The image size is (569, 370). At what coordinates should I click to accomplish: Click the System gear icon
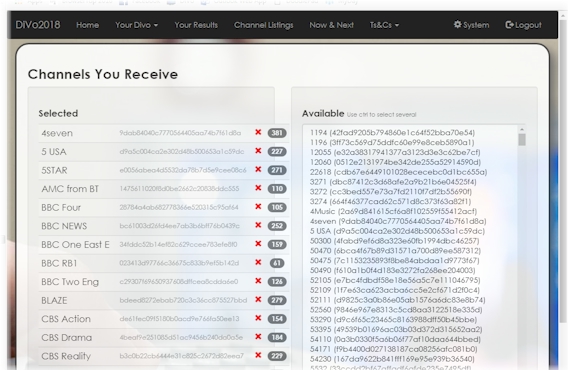point(458,24)
